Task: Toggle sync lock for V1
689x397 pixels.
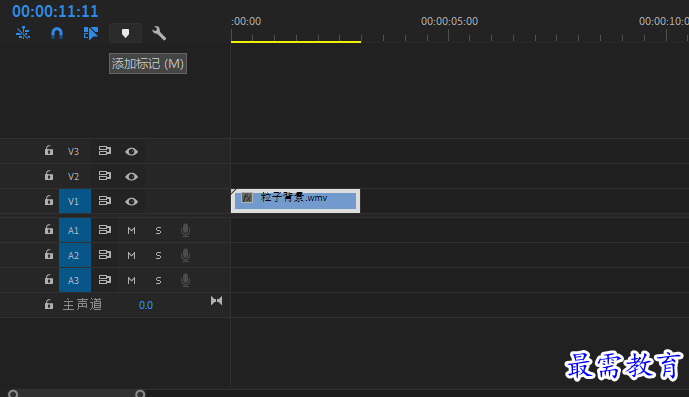Action: (x=105, y=201)
